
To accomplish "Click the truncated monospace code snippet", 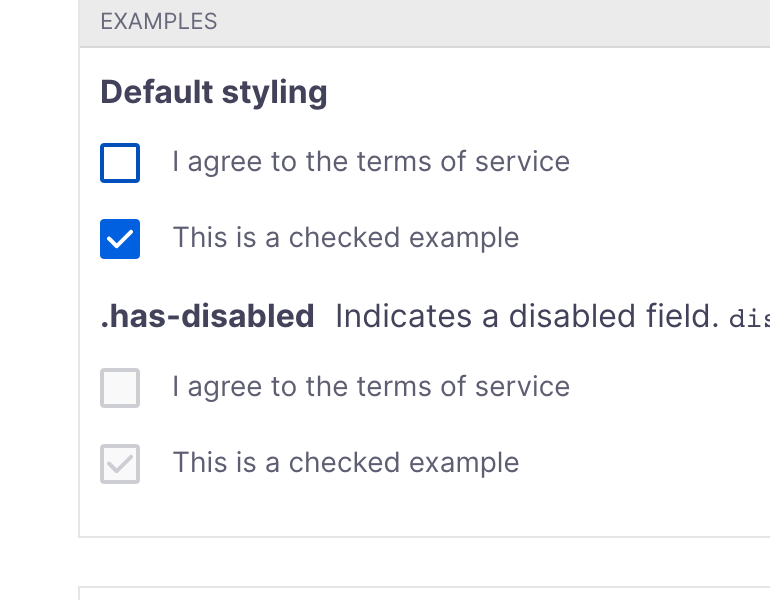I will pyautogui.click(x=750, y=319).
